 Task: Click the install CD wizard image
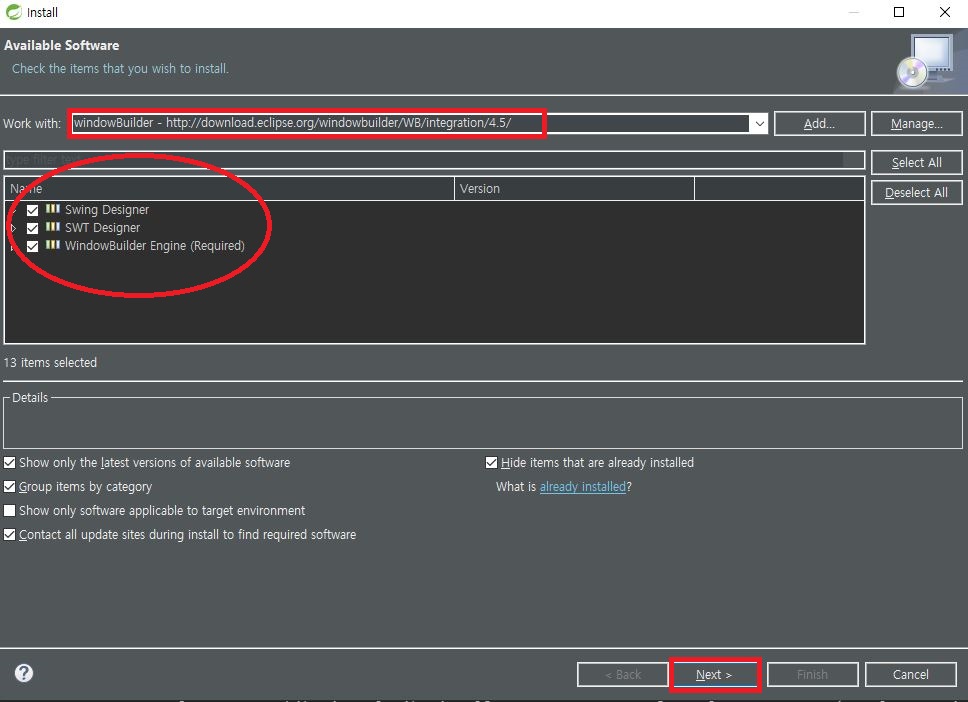point(925,62)
